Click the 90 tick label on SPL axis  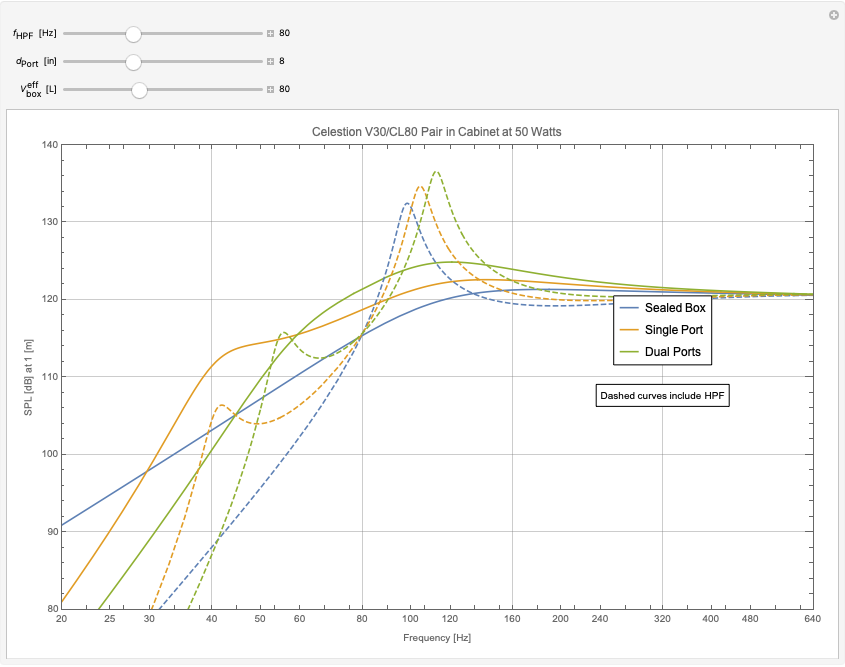click(52, 532)
